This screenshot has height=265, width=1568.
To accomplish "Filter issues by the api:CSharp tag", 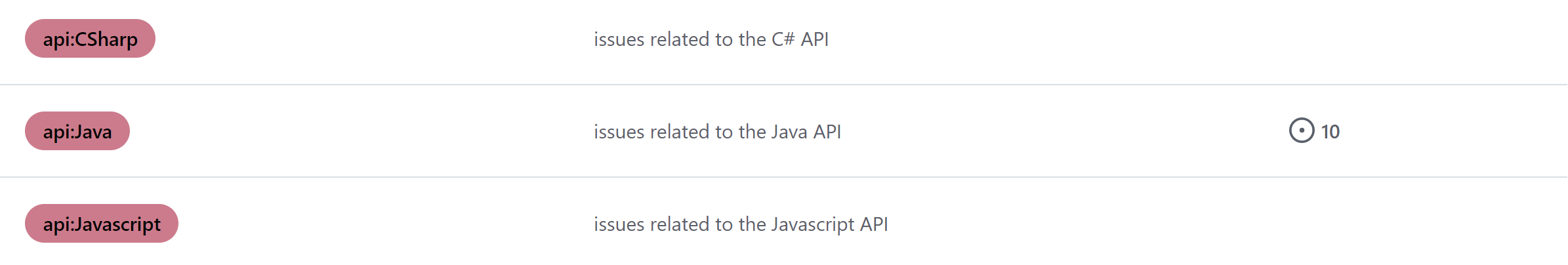I will (90, 39).
